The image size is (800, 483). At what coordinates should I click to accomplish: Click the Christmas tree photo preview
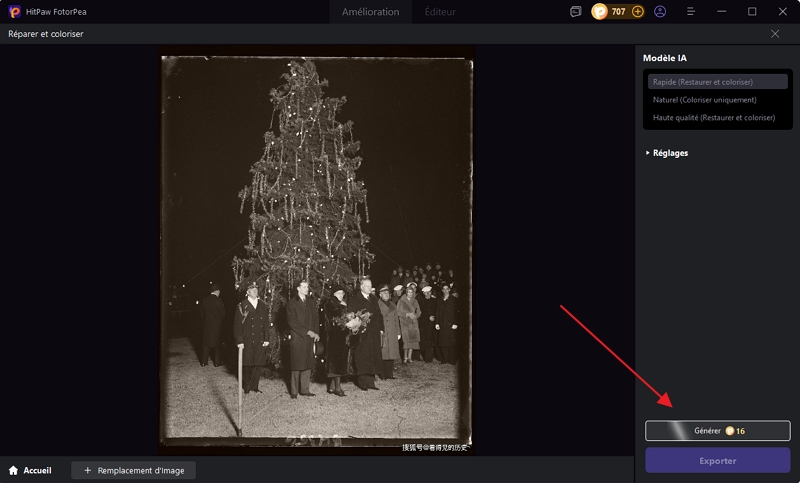317,250
